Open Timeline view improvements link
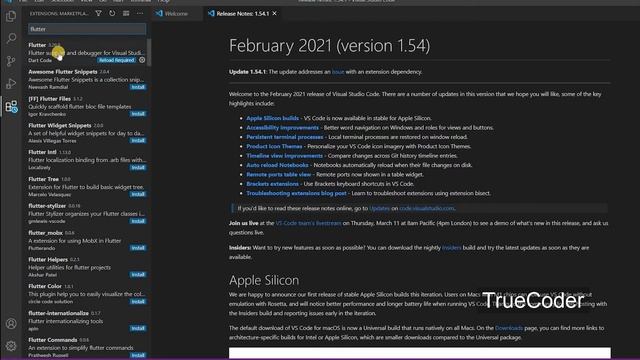 284,156
